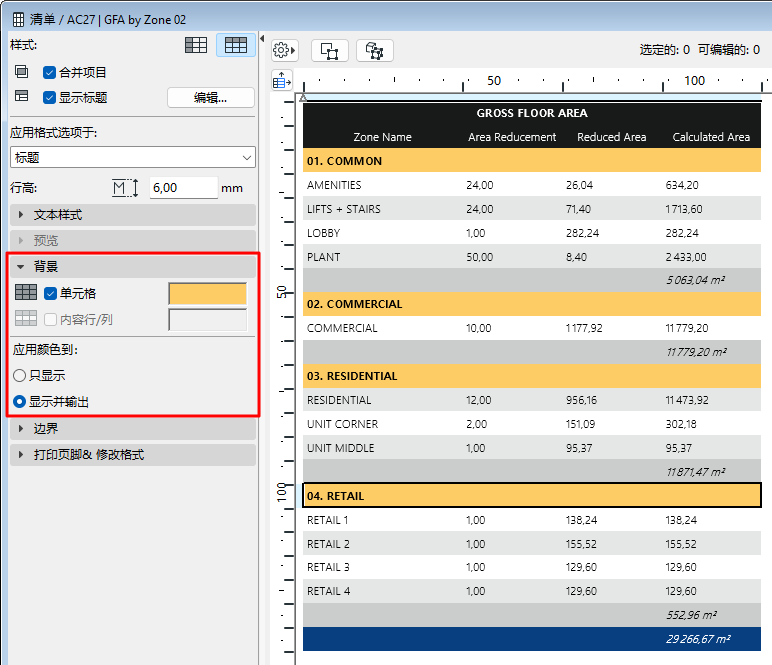Click the Zone Name column header
The image size is (772, 665).
point(383,137)
